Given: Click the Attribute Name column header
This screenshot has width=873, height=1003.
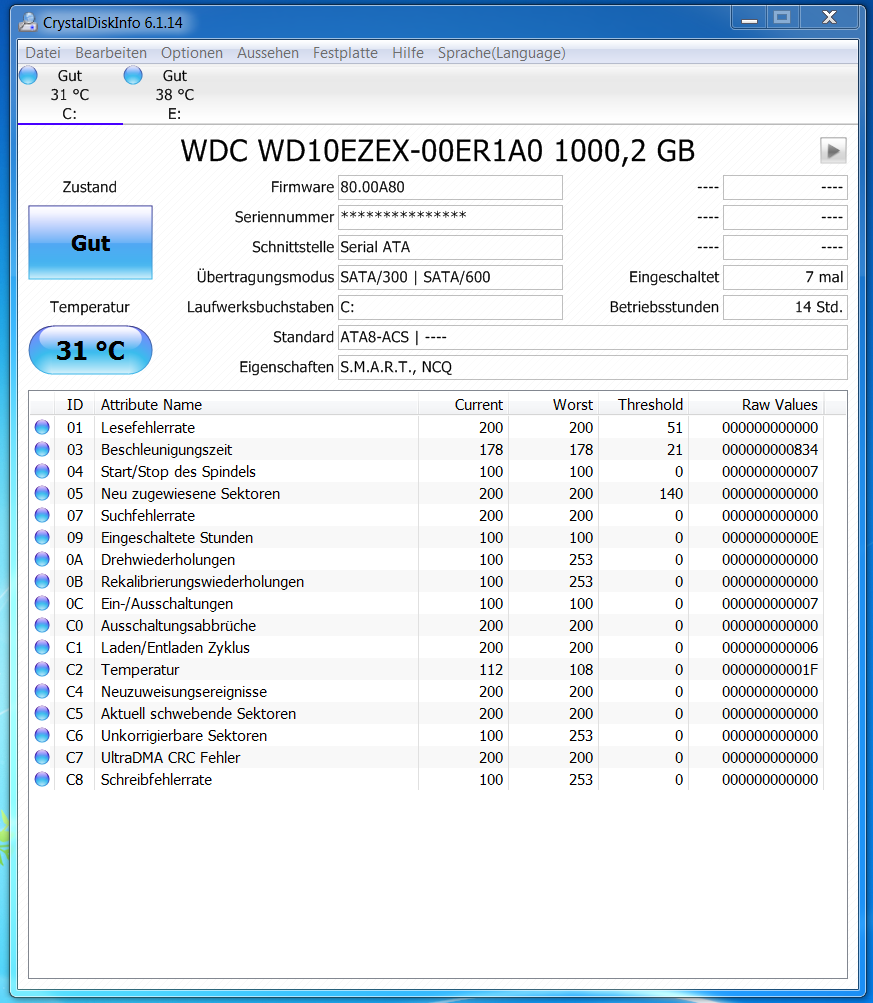Looking at the screenshot, I should [256, 404].
